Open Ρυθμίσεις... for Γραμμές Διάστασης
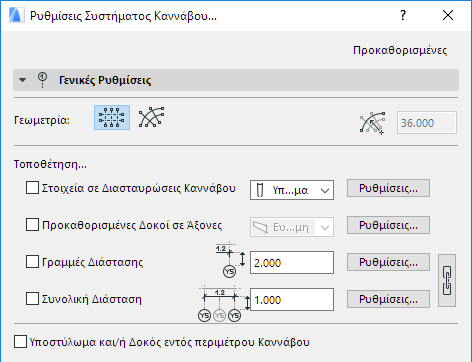472x362 pixels. pyautogui.click(x=388, y=262)
